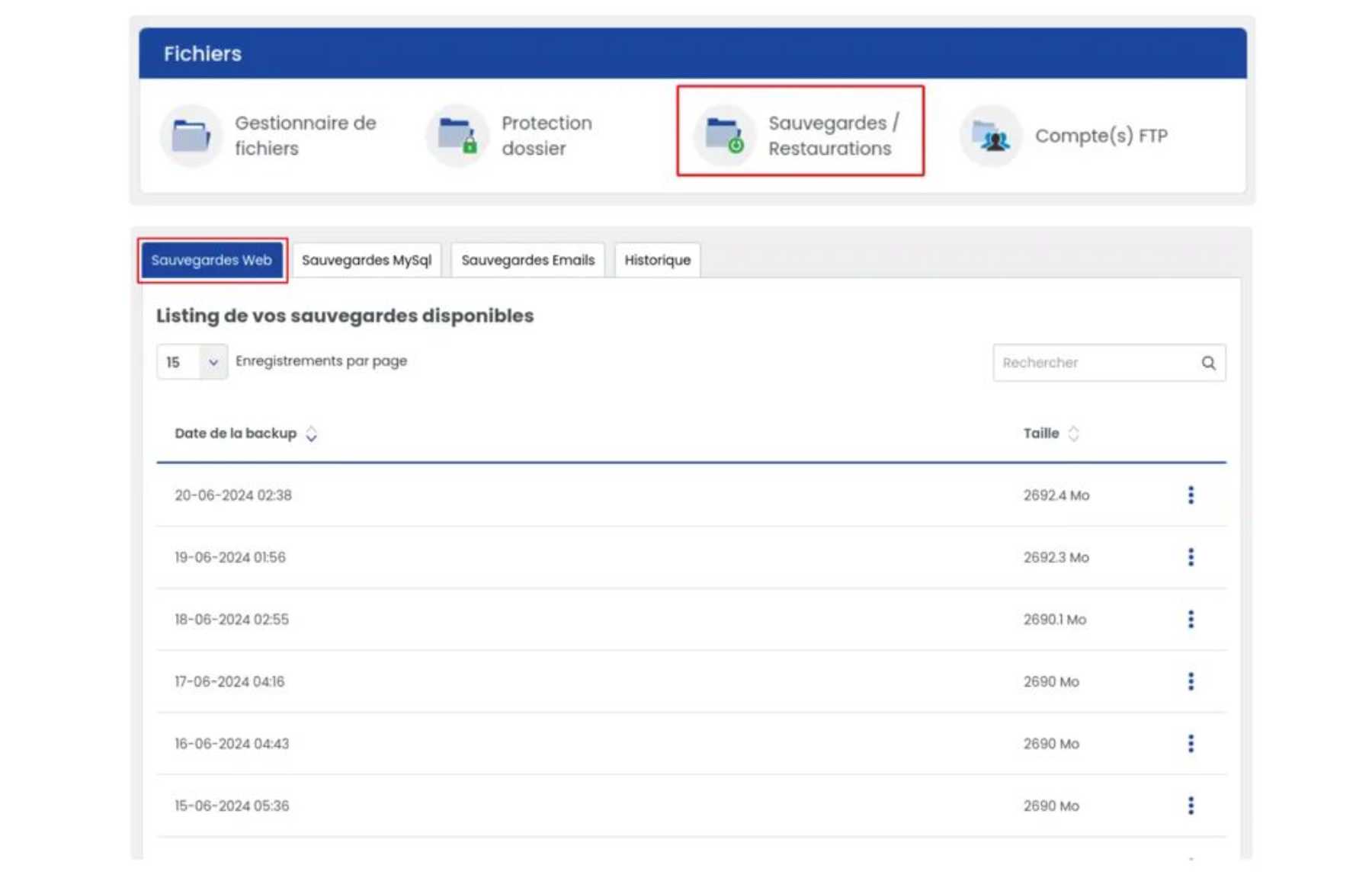The width and height of the screenshot is (1372, 878).
Task: Click the Protection dossier folder-lock icon
Action: click(457, 136)
